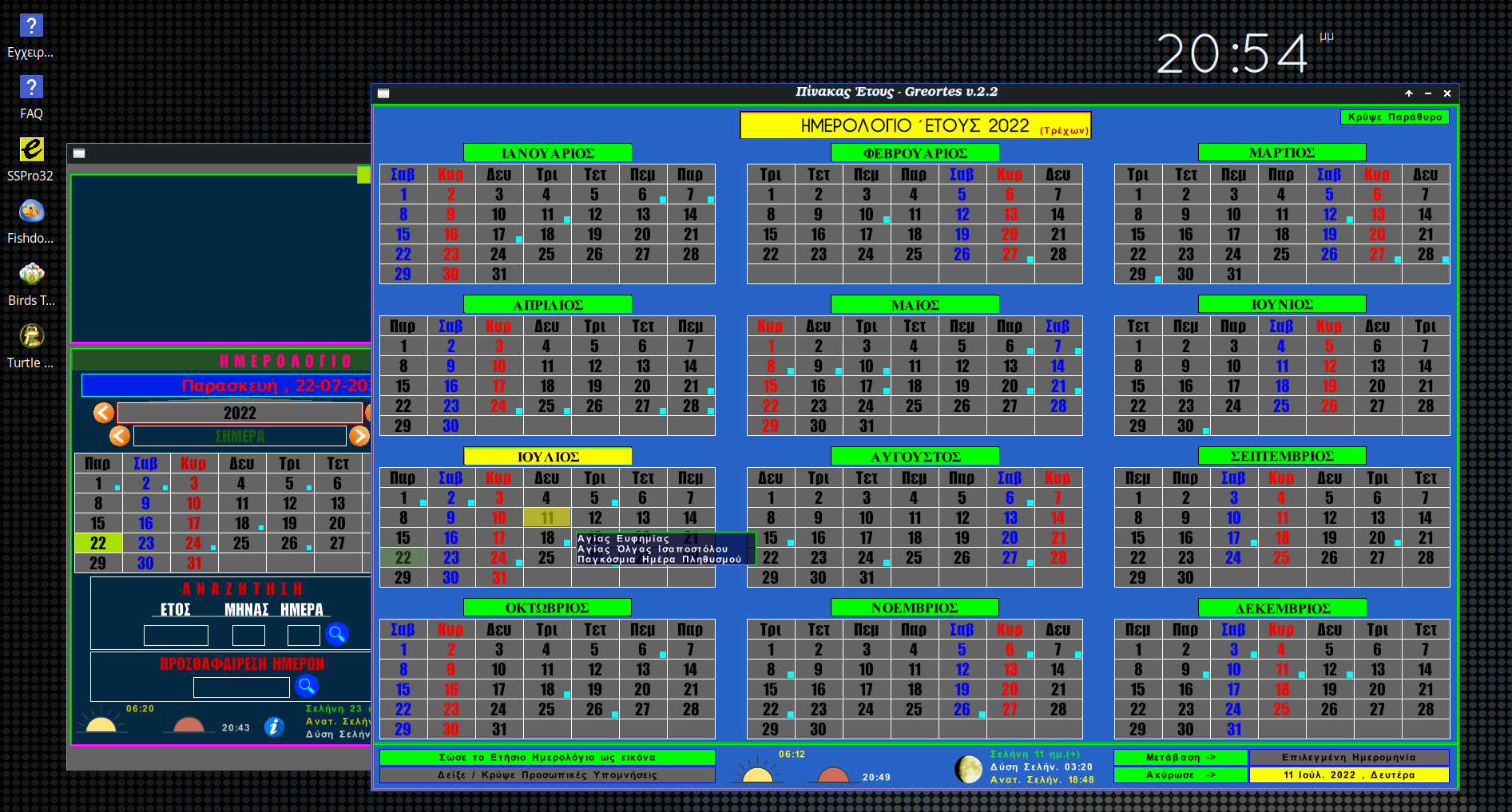The height and width of the screenshot is (812, 1512).
Task: Select the ΑΠΡΙΛΙΟΣ month header
Action: pyautogui.click(x=547, y=304)
